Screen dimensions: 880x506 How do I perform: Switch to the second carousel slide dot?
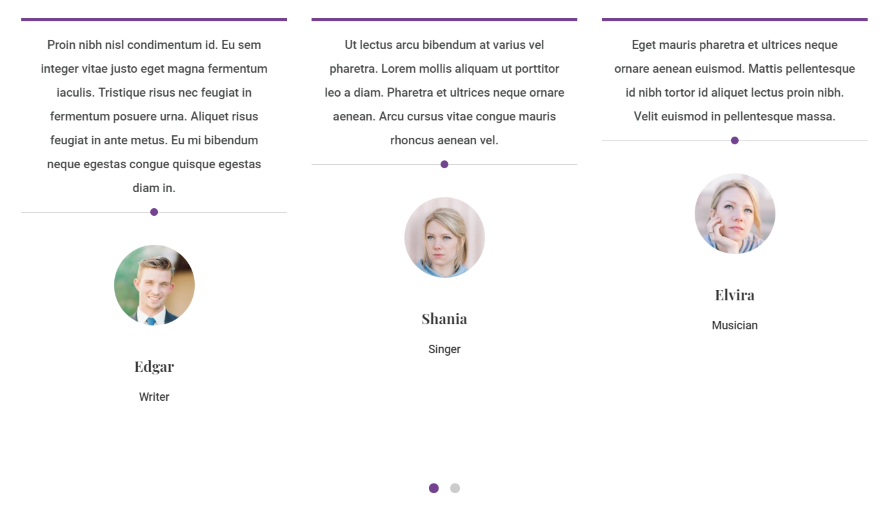pos(455,488)
